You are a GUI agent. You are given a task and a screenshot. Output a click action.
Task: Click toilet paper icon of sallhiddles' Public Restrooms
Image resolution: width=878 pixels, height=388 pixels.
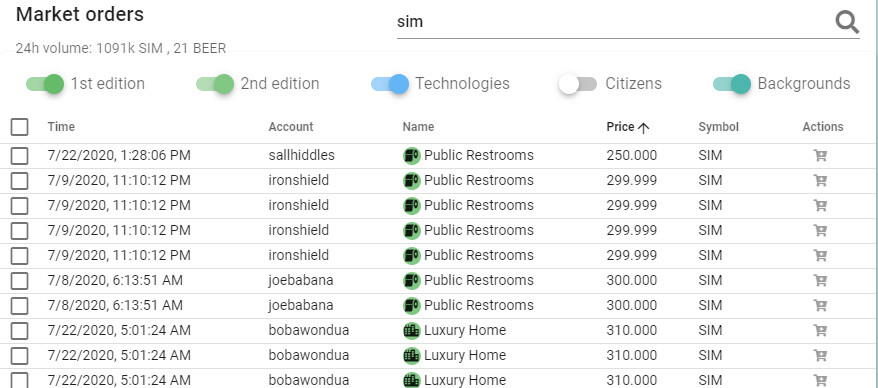coord(412,156)
